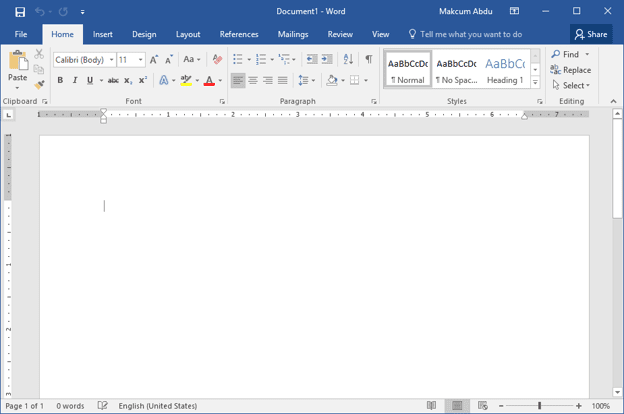Show paragraph marks (pilcrow)

(x=369, y=59)
